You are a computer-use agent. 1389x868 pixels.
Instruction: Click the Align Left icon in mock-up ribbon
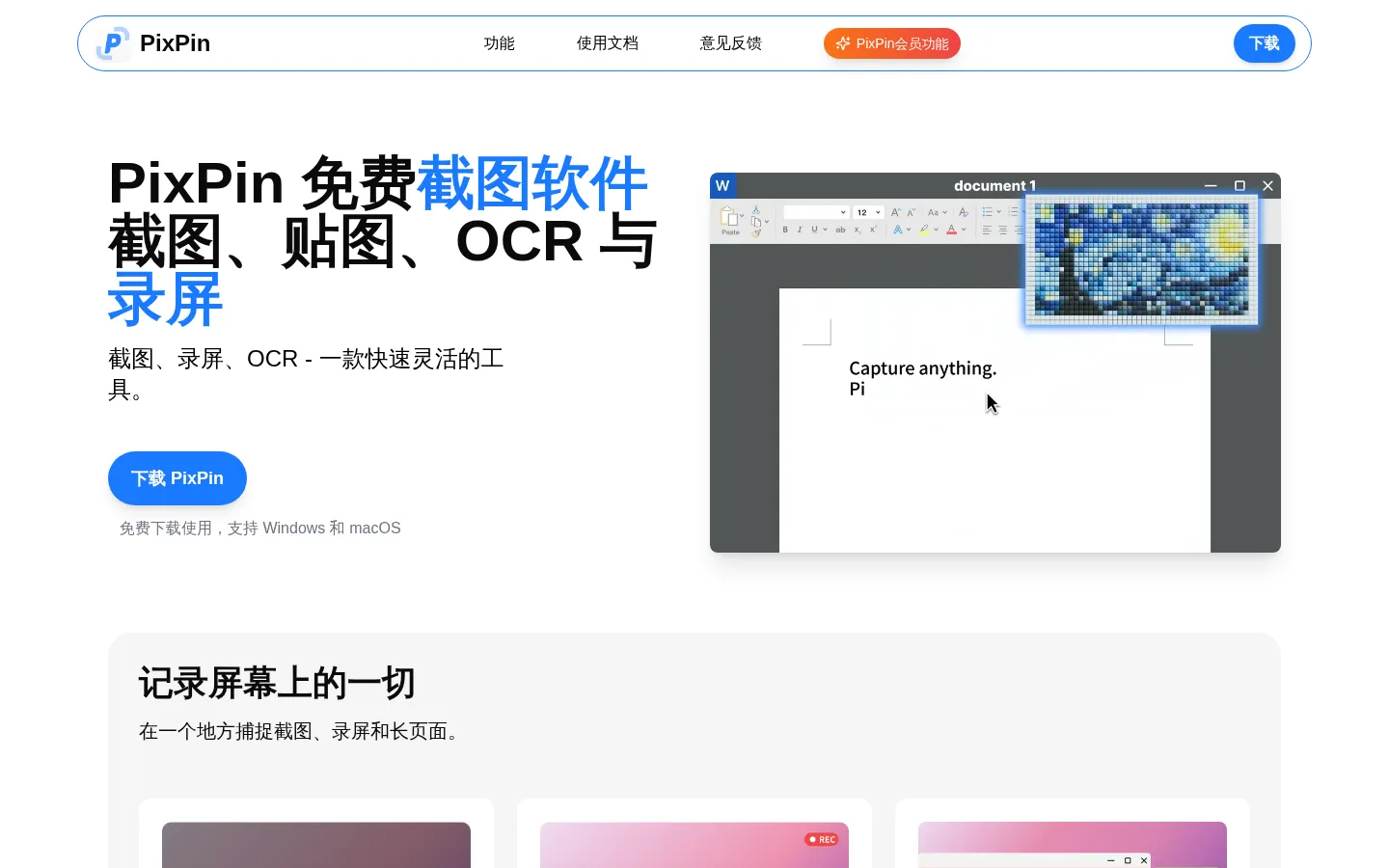987,231
